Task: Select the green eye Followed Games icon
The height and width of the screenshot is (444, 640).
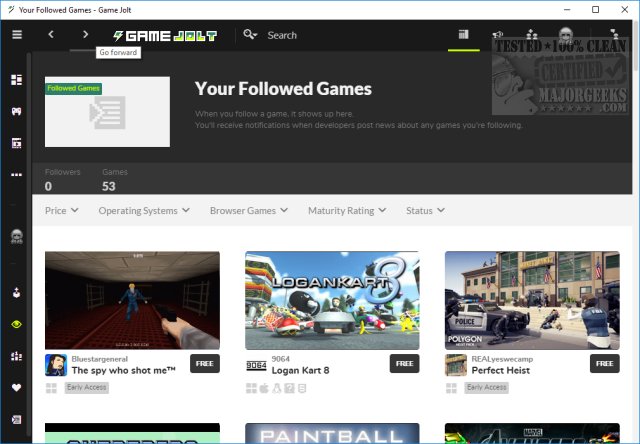Action: 17,324
